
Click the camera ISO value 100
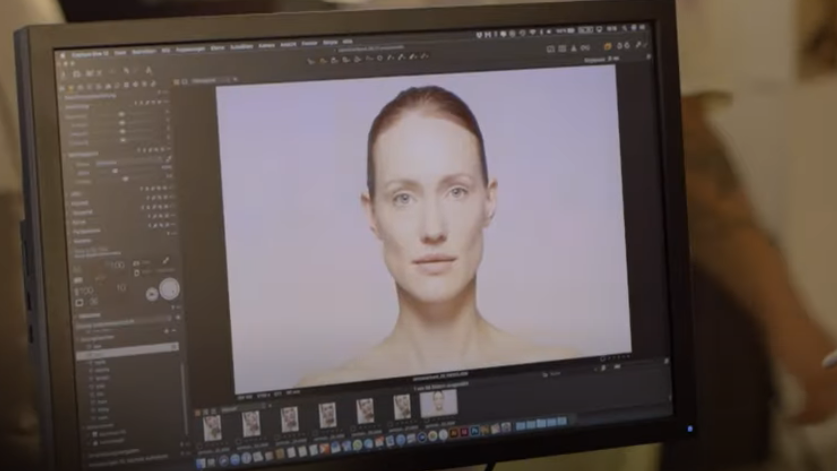[x=116, y=265]
